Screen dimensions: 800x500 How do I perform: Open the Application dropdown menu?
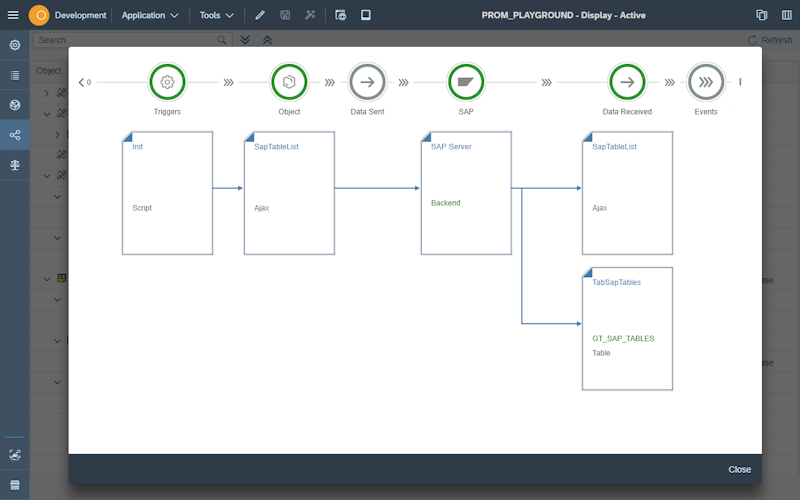tap(150, 15)
